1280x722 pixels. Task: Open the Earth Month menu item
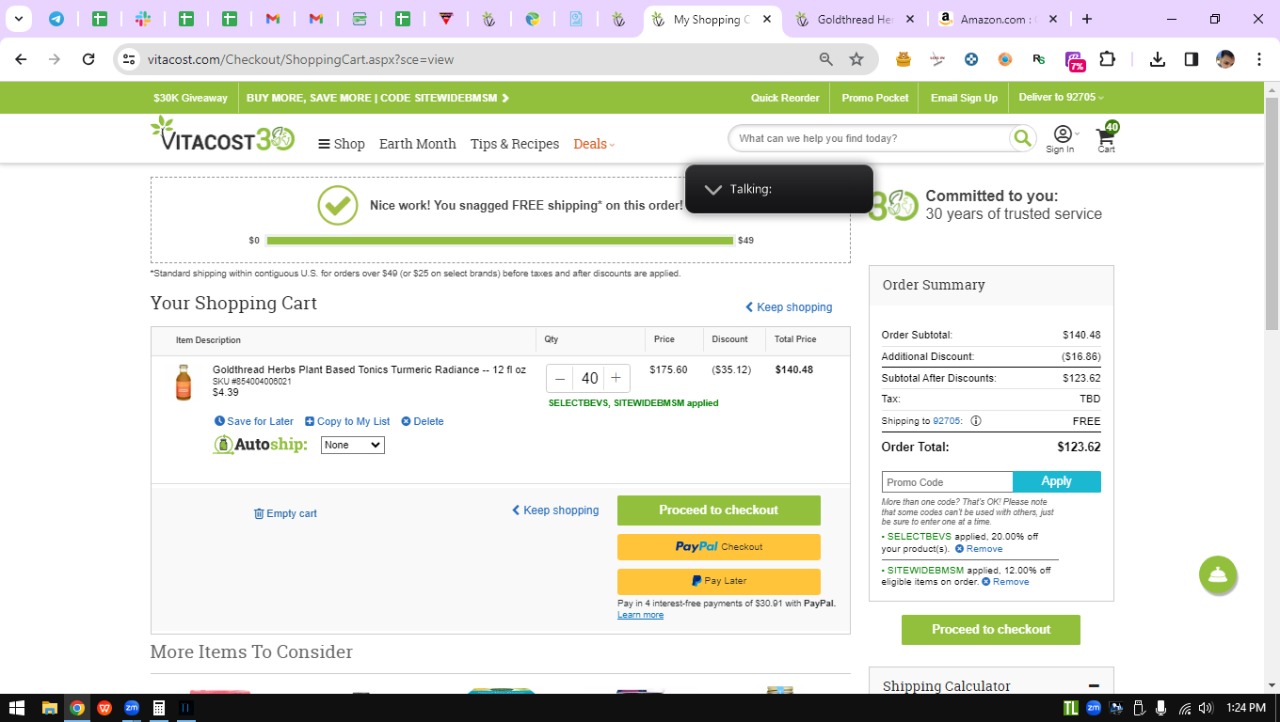(417, 144)
